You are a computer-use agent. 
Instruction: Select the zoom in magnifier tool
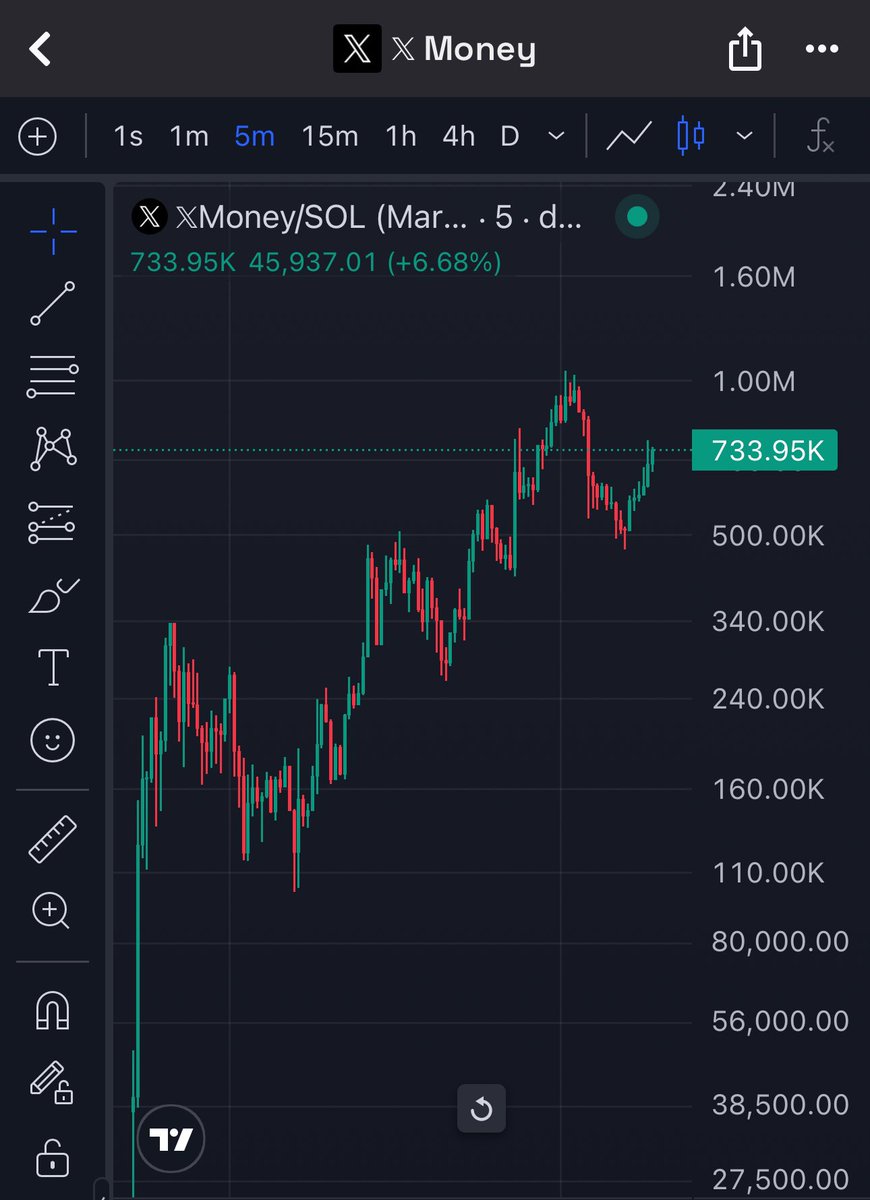pos(51,911)
